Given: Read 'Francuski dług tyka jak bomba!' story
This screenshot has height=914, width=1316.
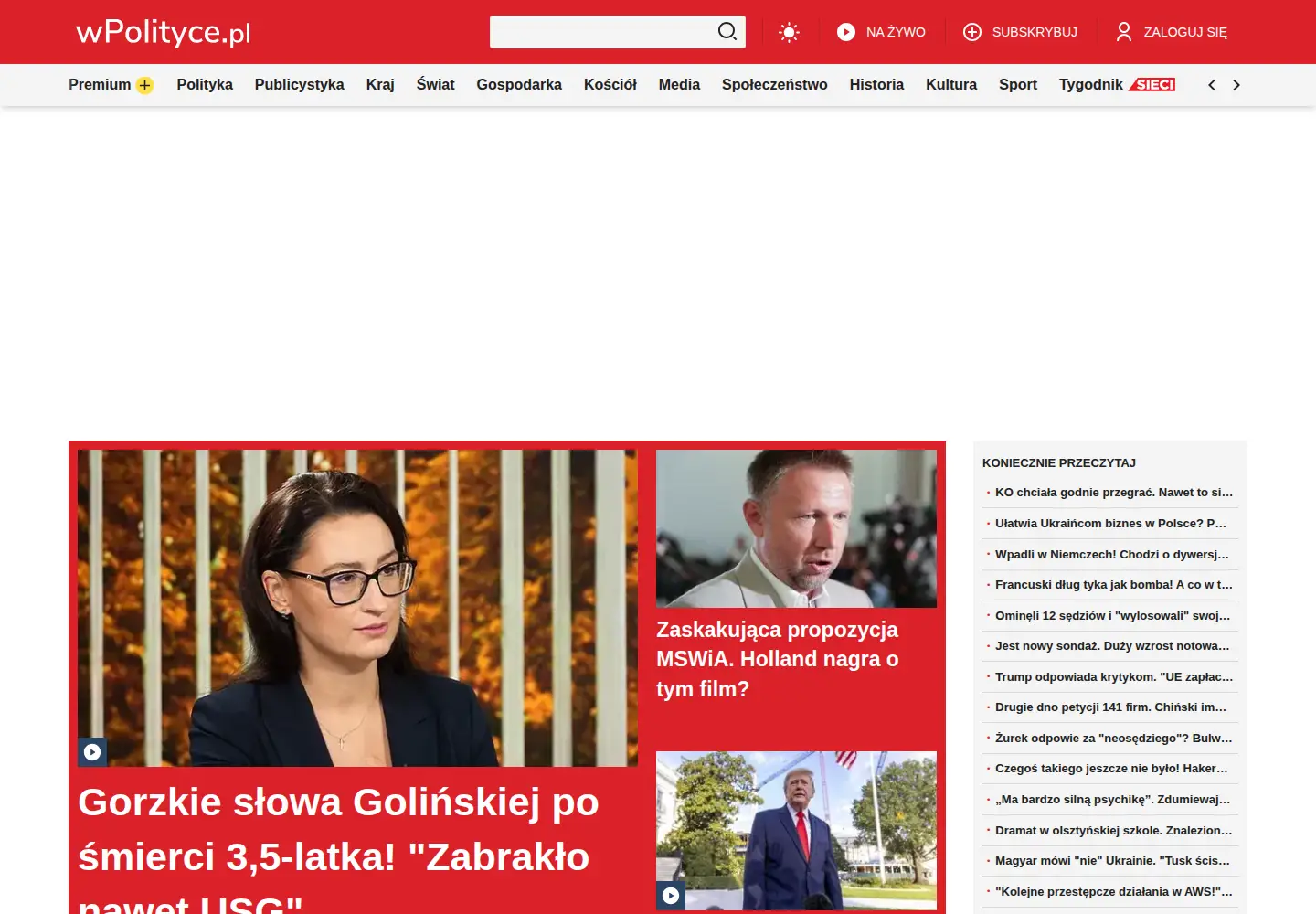Looking at the screenshot, I should point(1114,585).
